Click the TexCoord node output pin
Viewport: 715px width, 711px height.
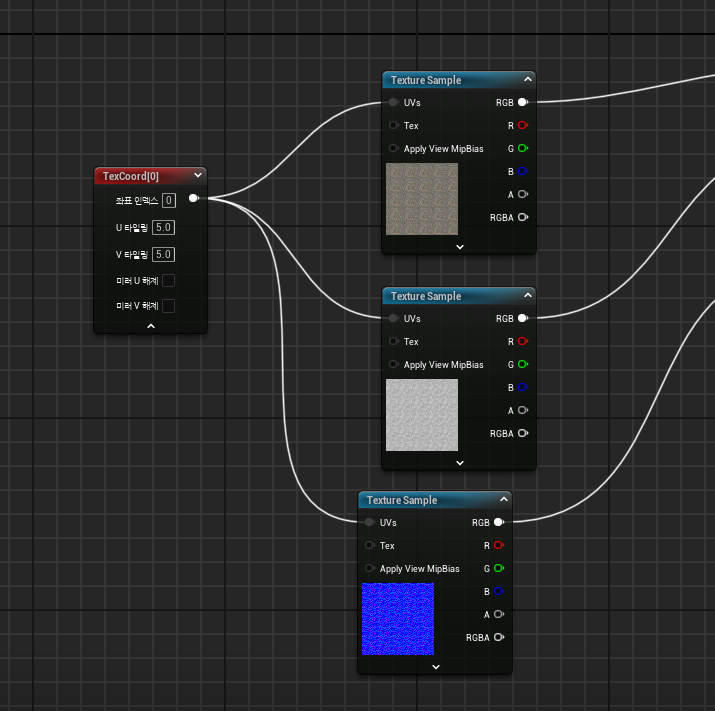[x=193, y=199]
